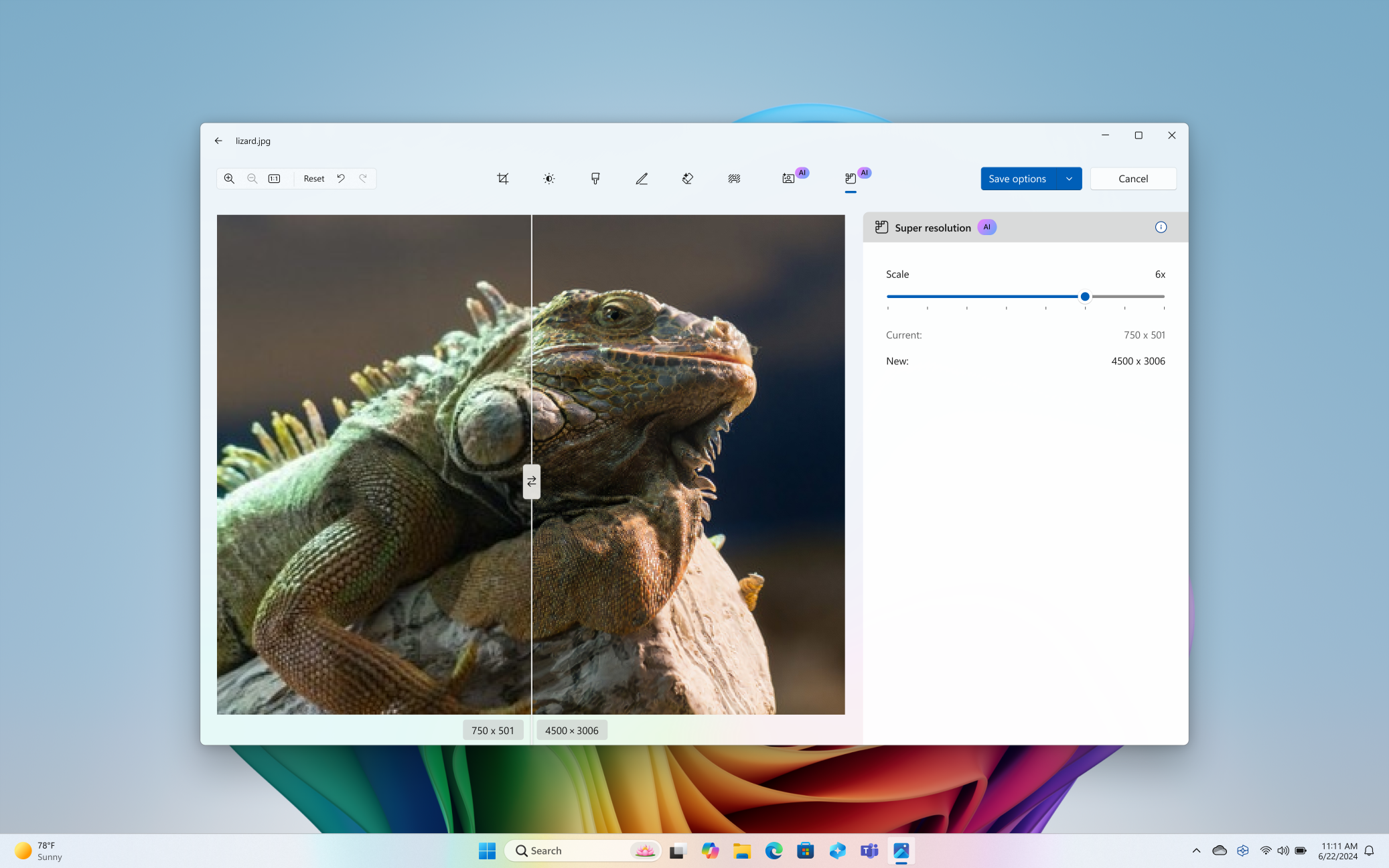
Task: Toggle zoom out on the image
Action: [252, 178]
